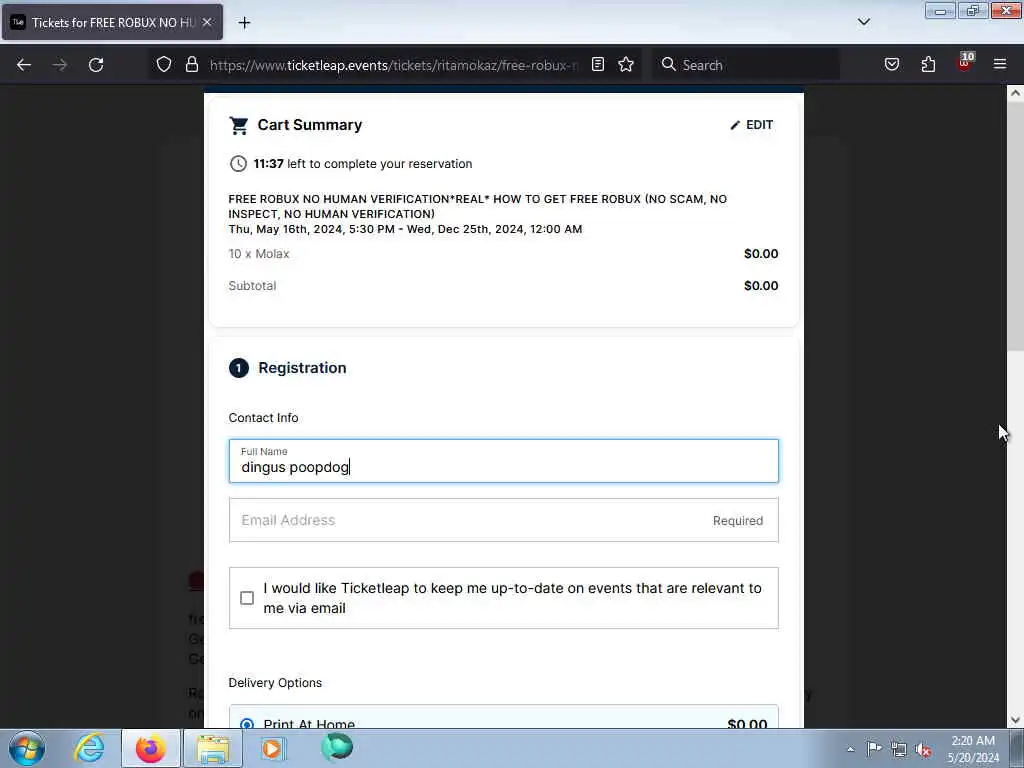Open the uBlock extension icon showing 10

pyautogui.click(x=965, y=62)
